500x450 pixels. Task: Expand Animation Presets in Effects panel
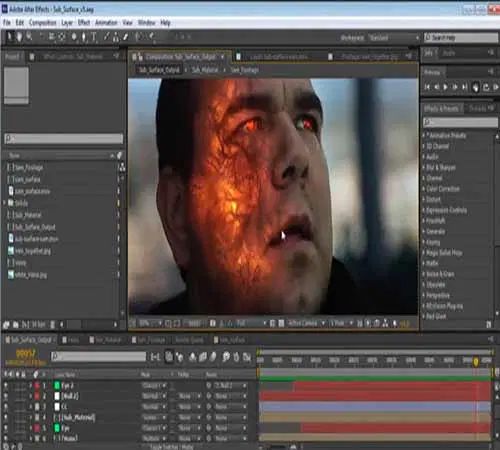coord(425,135)
